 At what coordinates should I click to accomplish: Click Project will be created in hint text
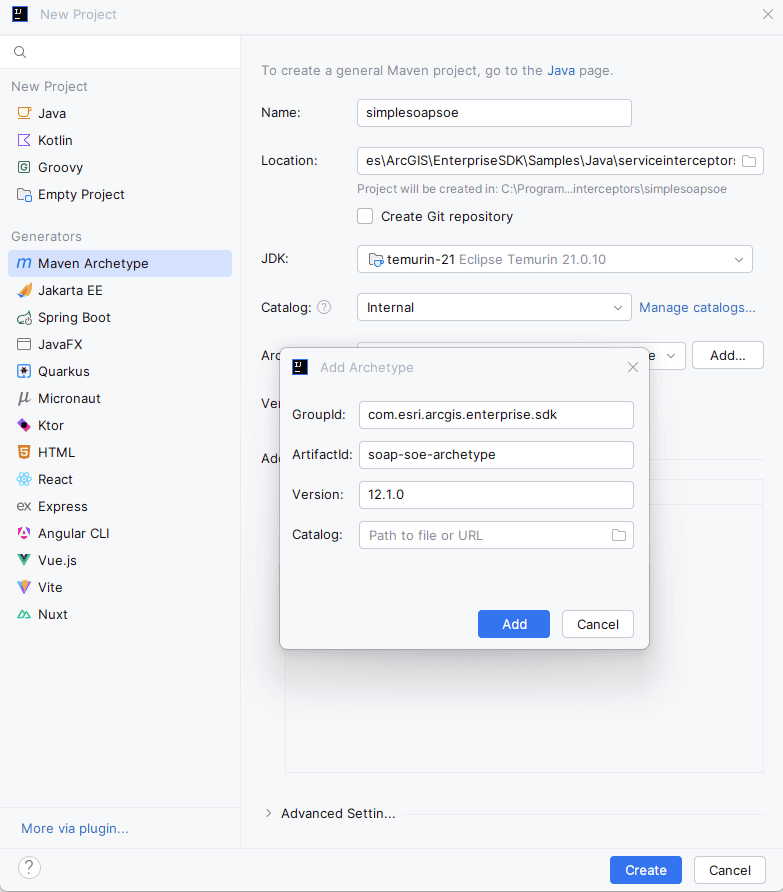coord(542,189)
